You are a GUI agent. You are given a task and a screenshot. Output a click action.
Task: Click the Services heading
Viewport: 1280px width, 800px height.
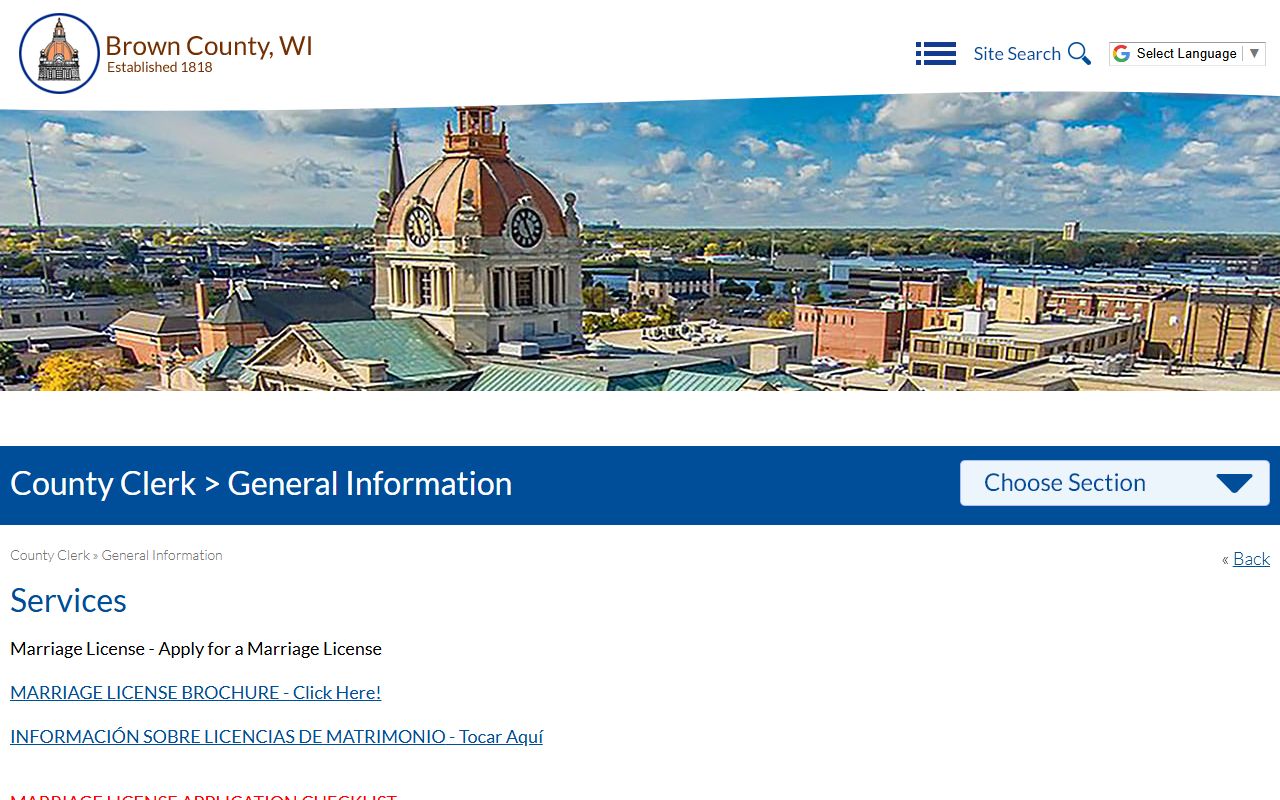68,600
